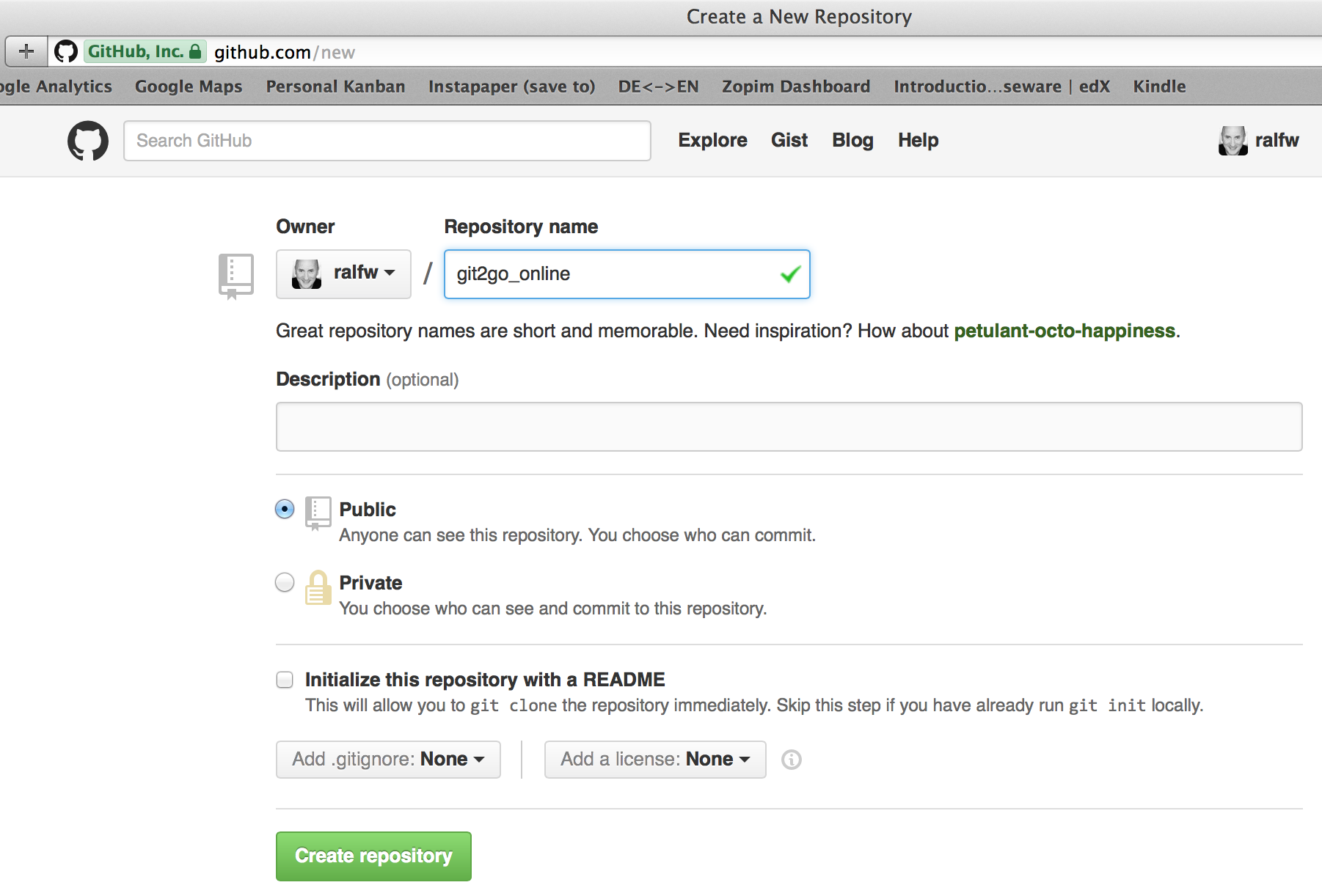Select the Public radio button
Viewport: 1322px width, 896px height.
click(285, 509)
